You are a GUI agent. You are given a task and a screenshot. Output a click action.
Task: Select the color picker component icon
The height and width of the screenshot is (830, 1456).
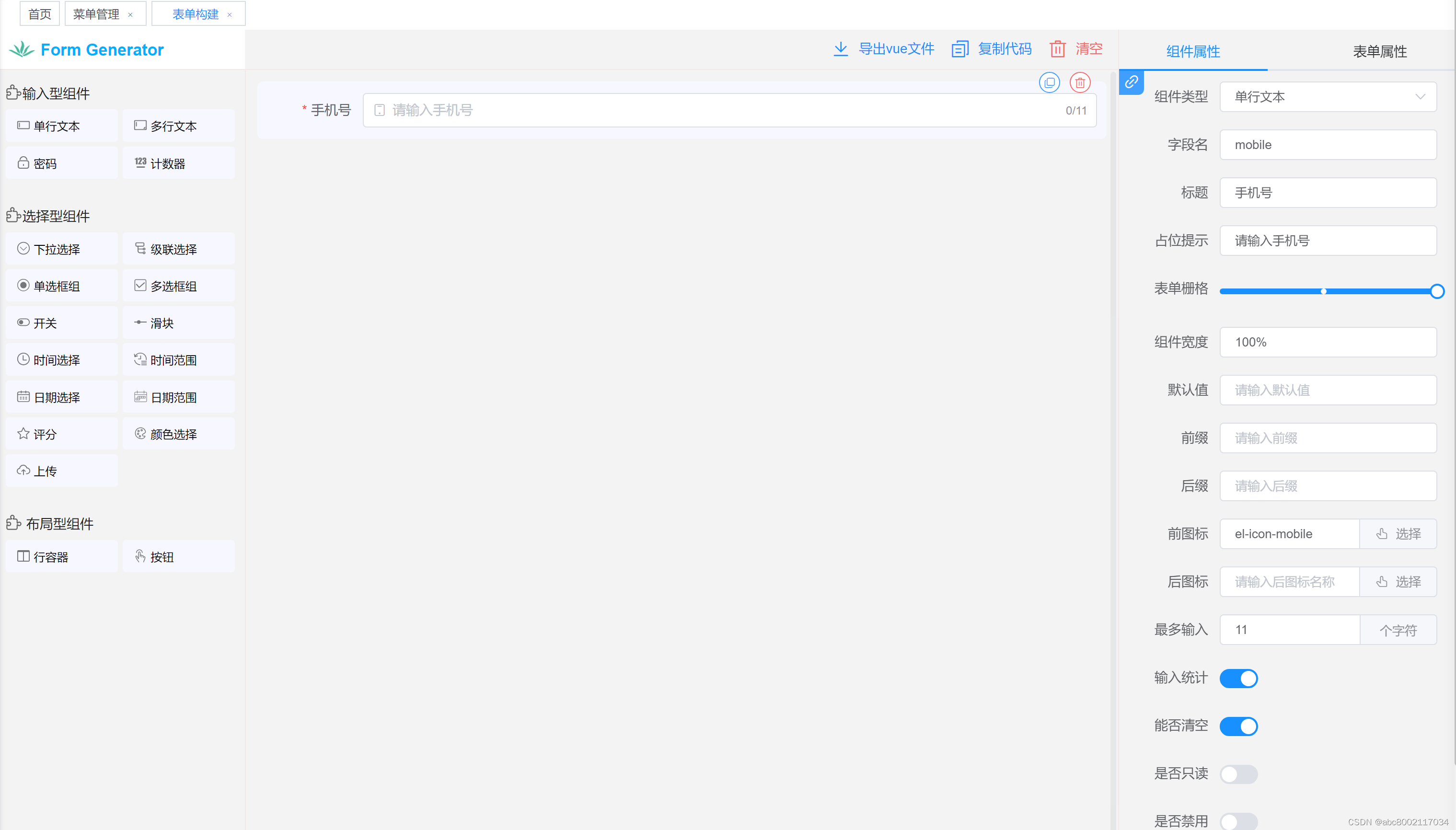[x=140, y=434]
